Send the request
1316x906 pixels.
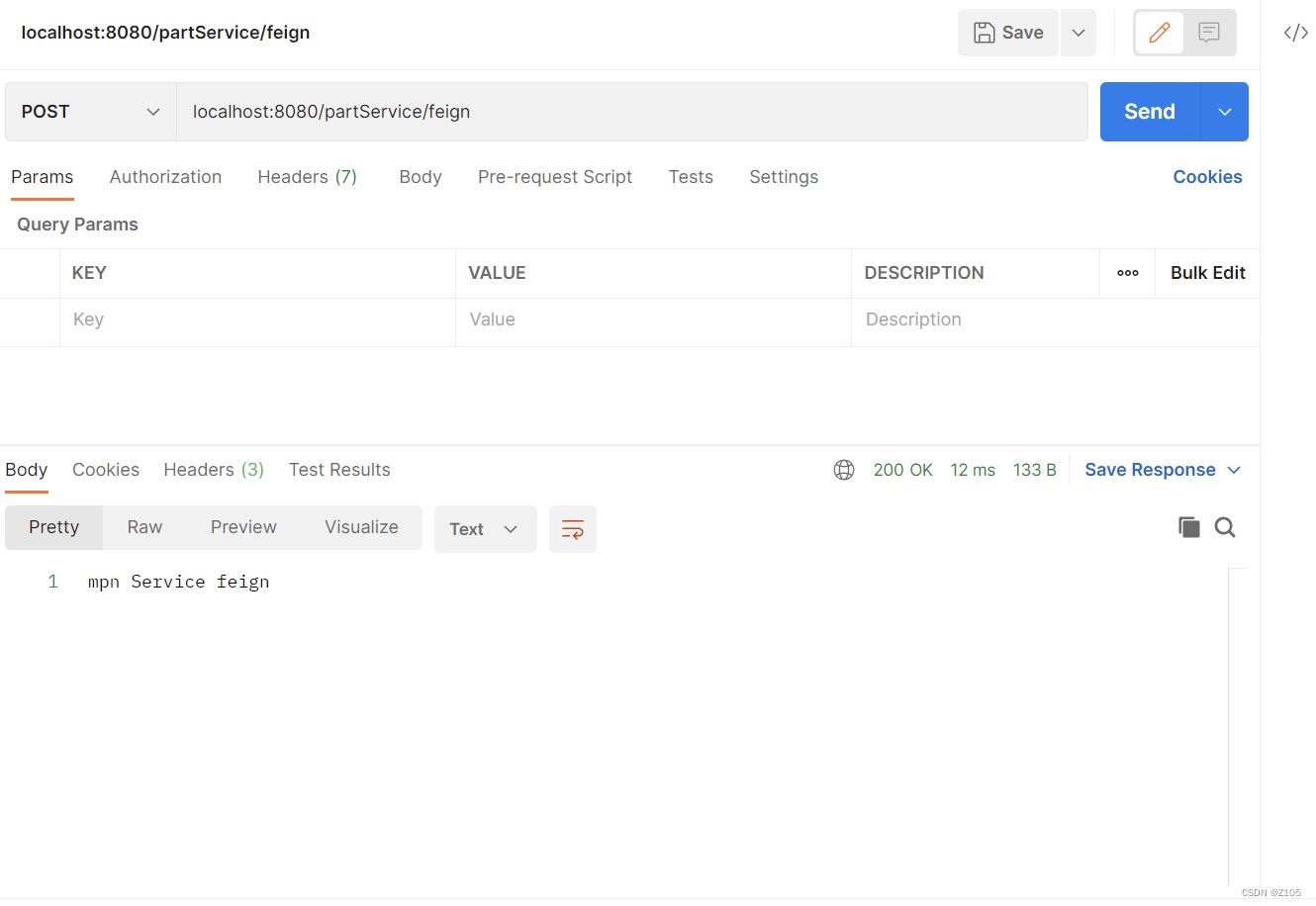(x=1150, y=112)
